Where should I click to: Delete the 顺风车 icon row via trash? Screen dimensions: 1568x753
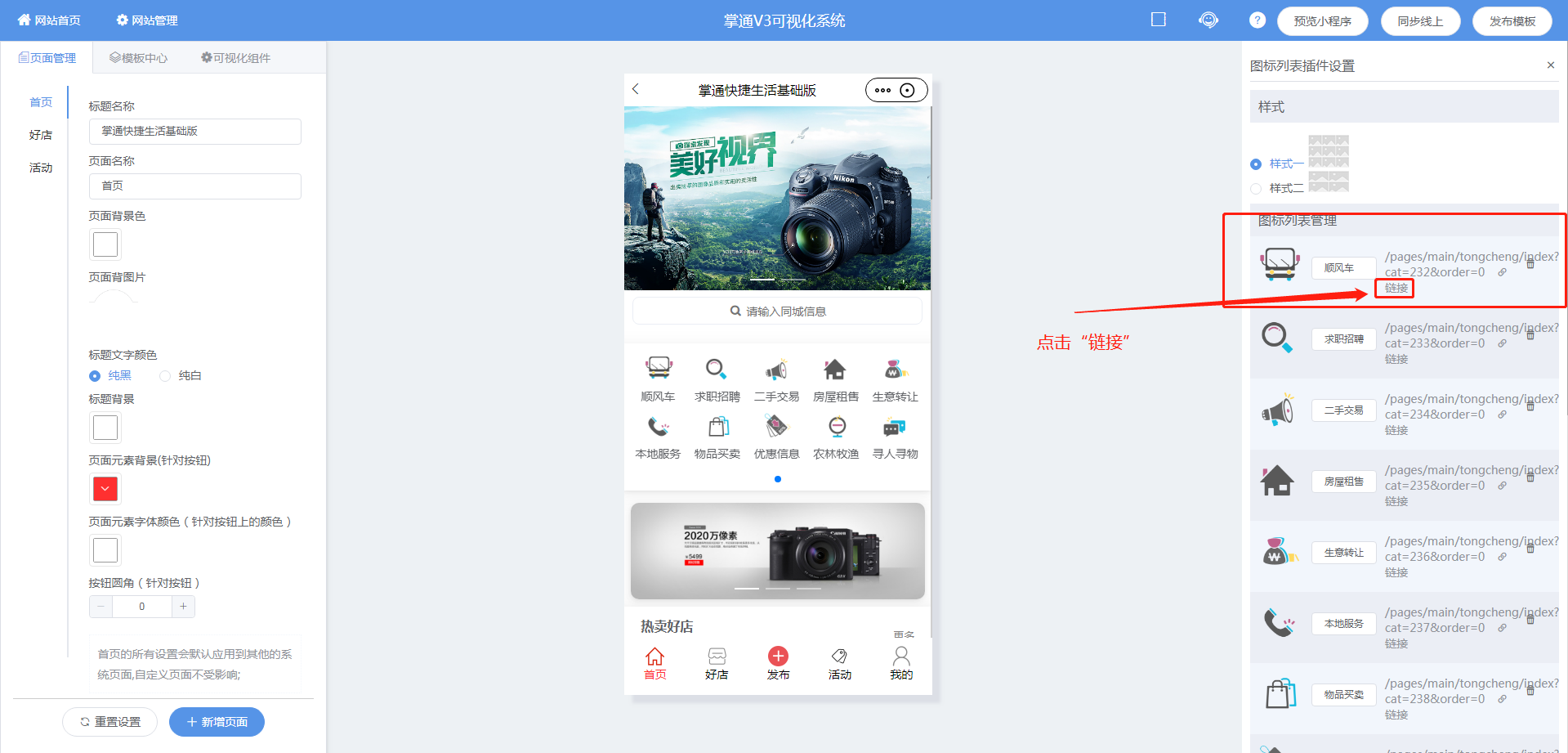tap(1530, 263)
